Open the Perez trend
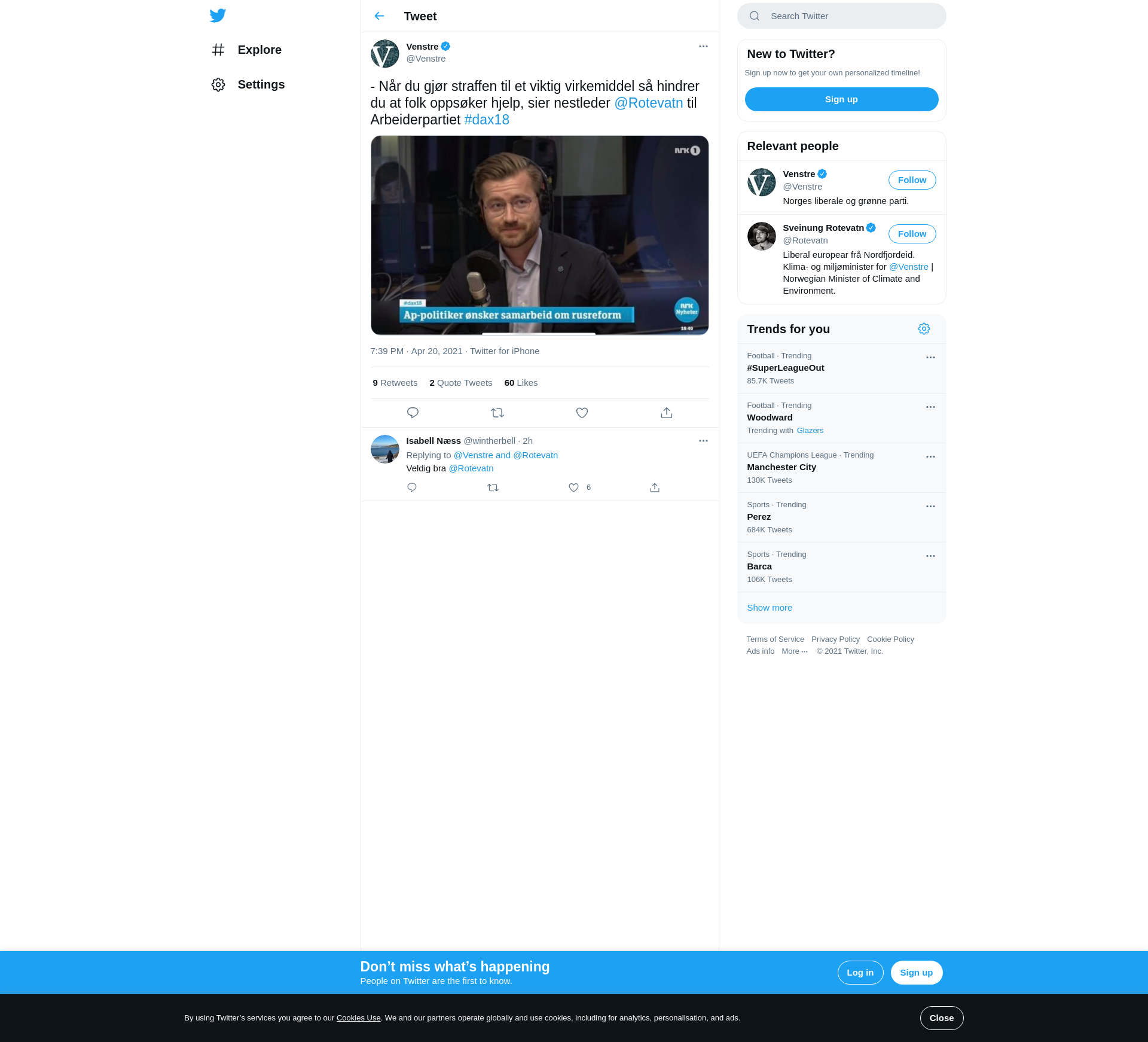 click(x=759, y=517)
